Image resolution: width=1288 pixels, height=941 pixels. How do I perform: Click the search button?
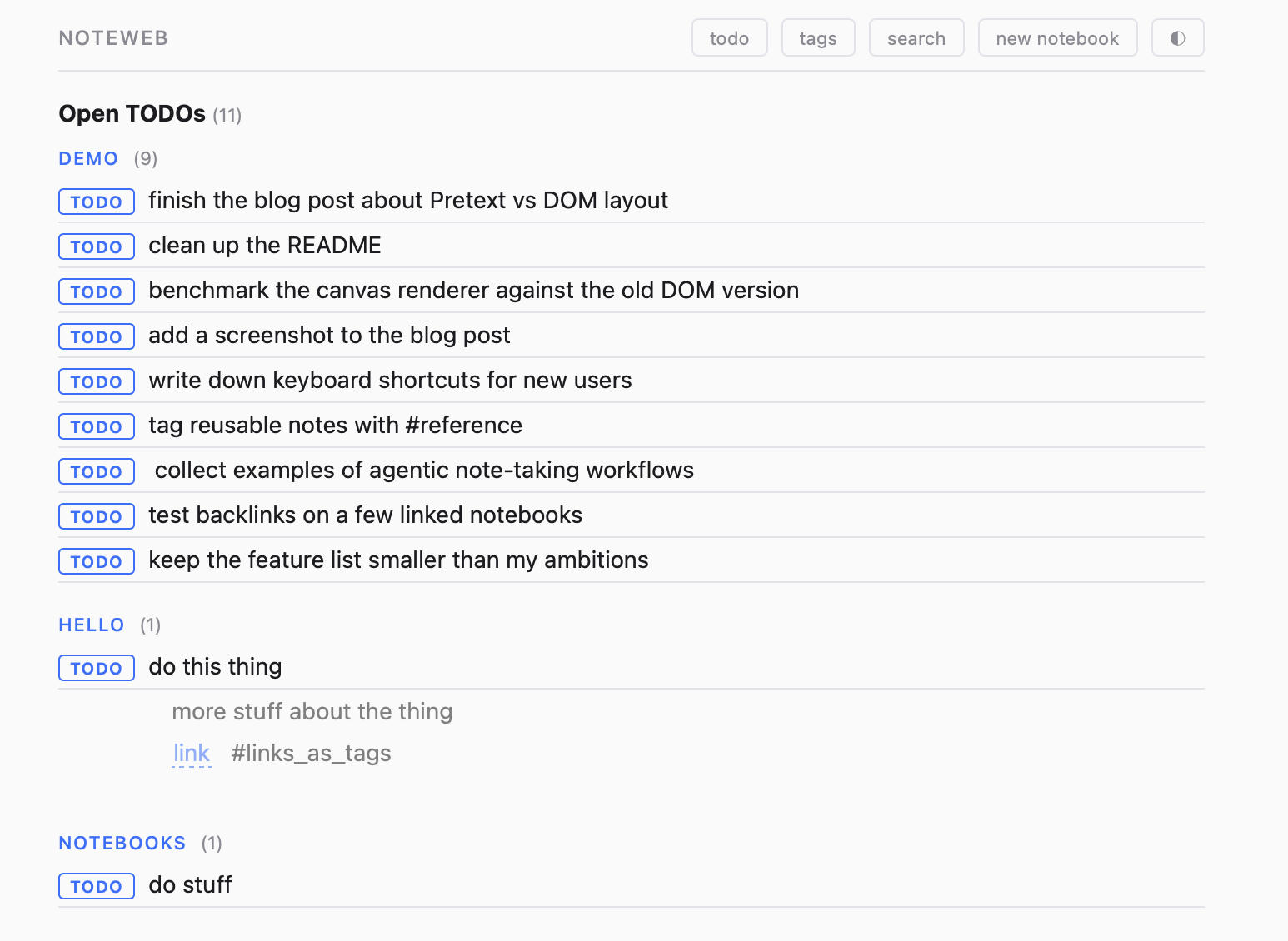[x=916, y=38]
